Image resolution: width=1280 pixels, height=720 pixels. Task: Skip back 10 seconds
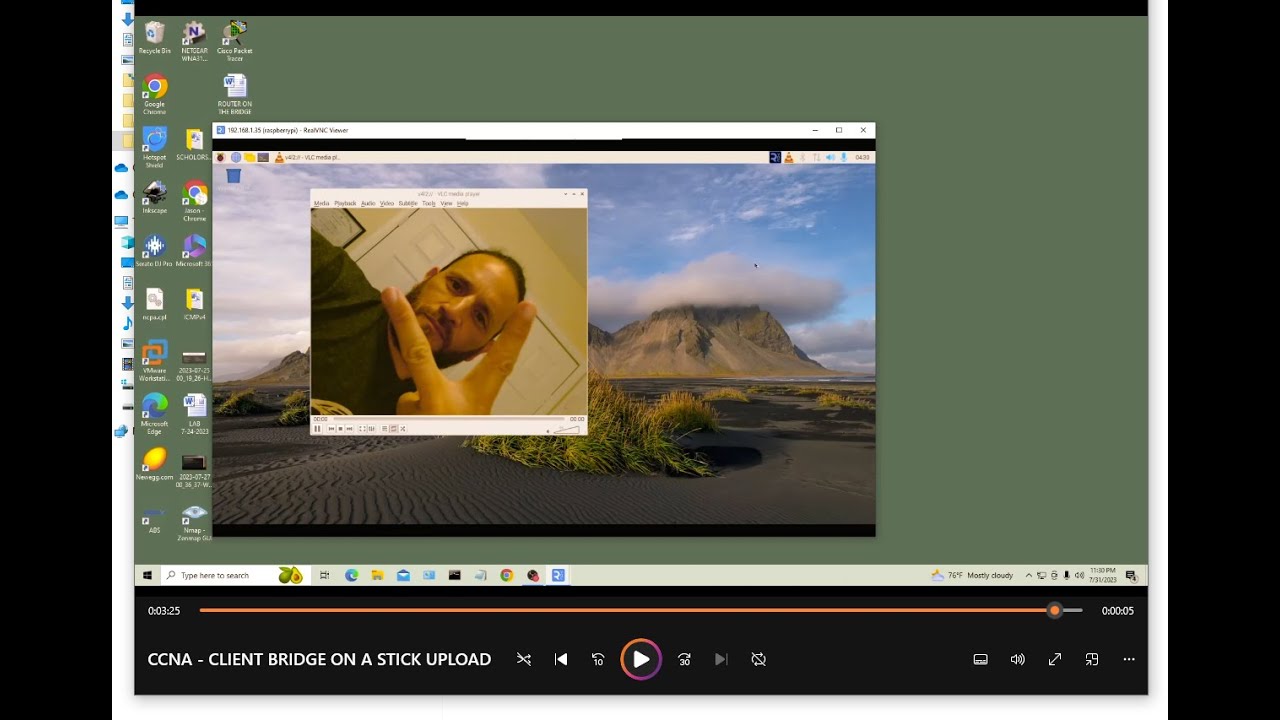click(x=598, y=659)
